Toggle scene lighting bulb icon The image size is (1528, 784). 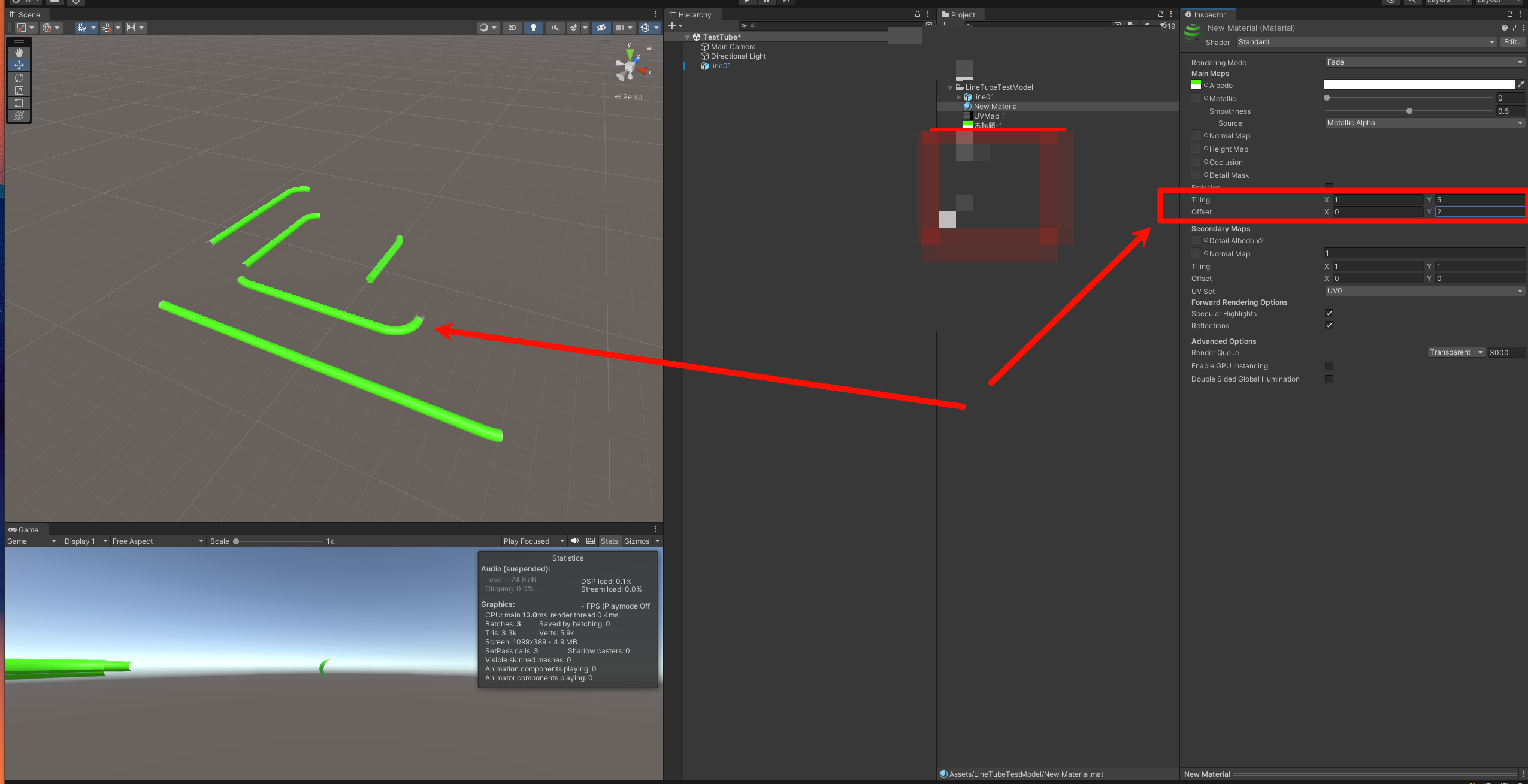pos(533,28)
